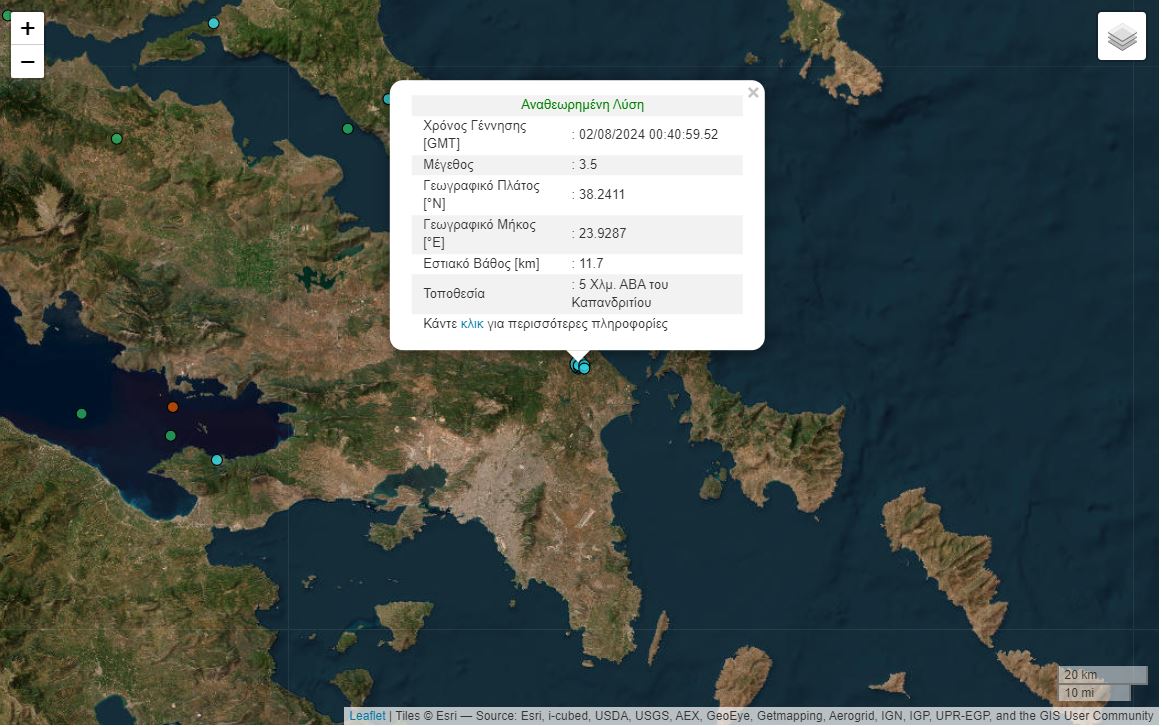
Task: Follow the 'κλικ' link for more information
Action: (x=471, y=324)
